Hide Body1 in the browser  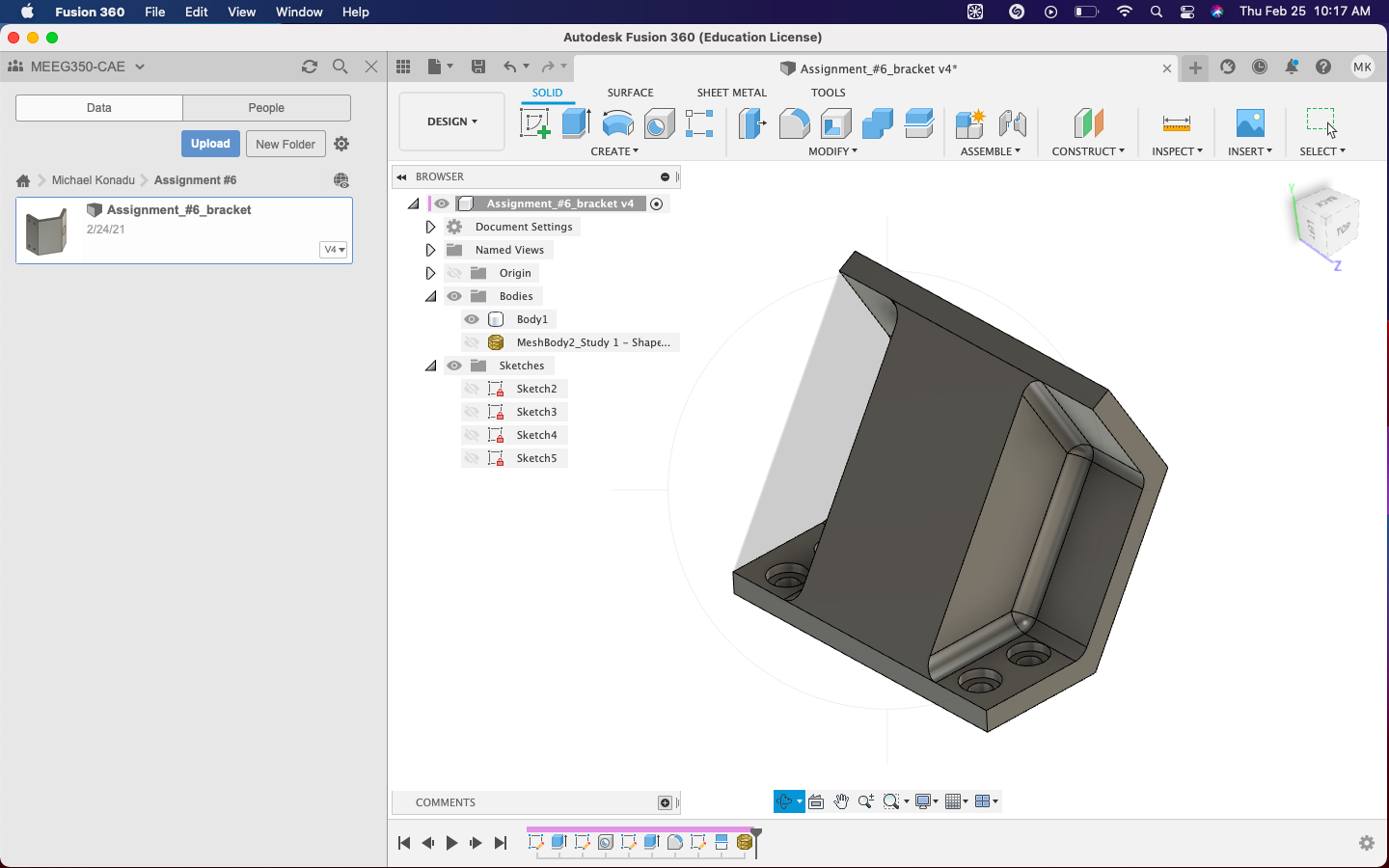click(472, 318)
